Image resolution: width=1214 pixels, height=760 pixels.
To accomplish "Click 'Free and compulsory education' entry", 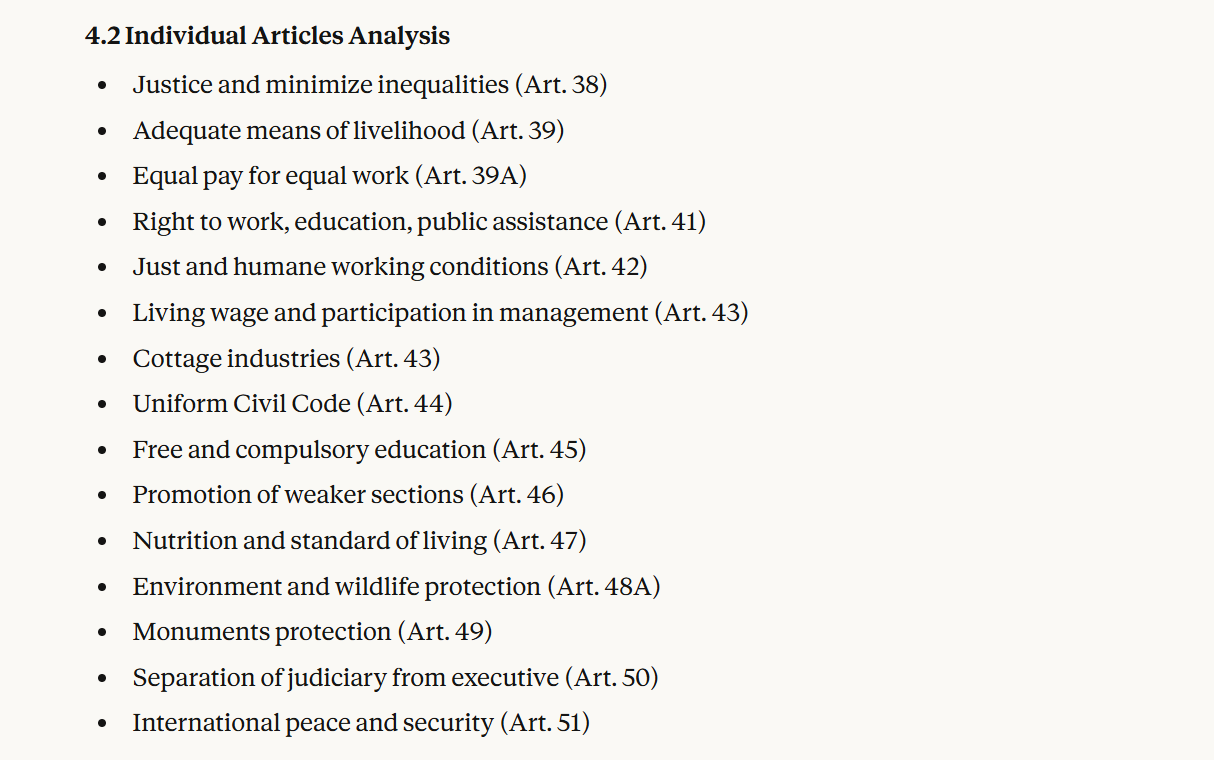I will click(309, 450).
